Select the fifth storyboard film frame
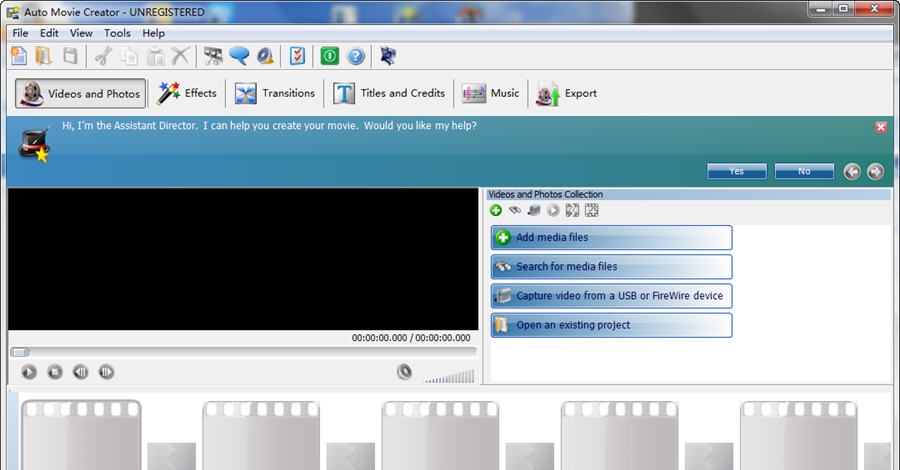Screen dimensions: 900x470 click(x=798, y=435)
